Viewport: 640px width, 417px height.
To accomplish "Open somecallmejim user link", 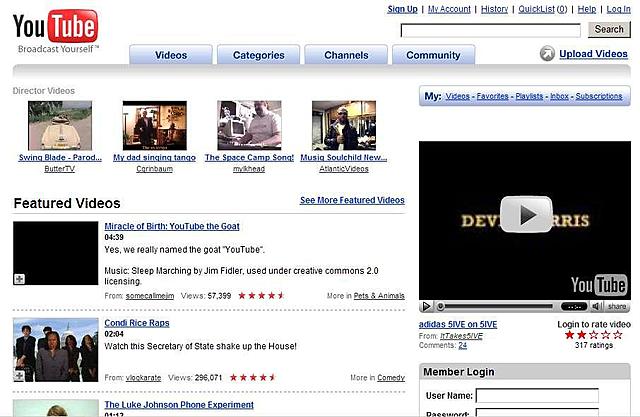I will pos(150,296).
